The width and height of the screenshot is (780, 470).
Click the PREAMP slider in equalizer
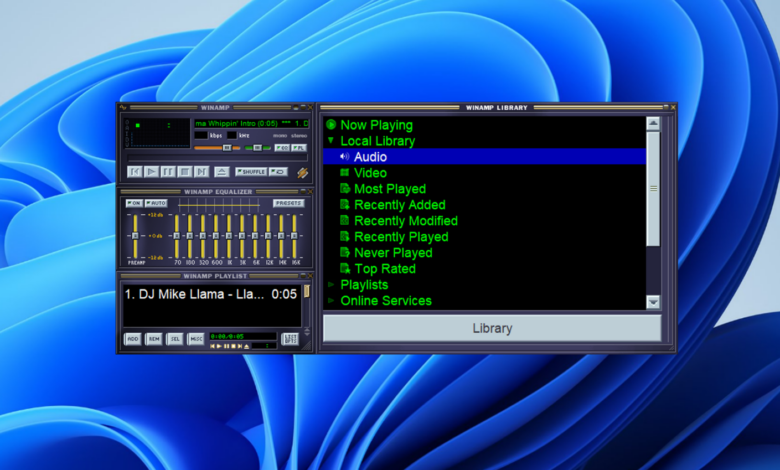[x=135, y=236]
